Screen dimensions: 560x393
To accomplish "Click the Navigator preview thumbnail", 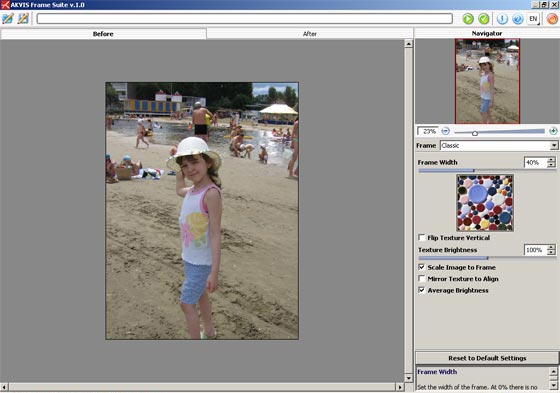I will point(487,81).
